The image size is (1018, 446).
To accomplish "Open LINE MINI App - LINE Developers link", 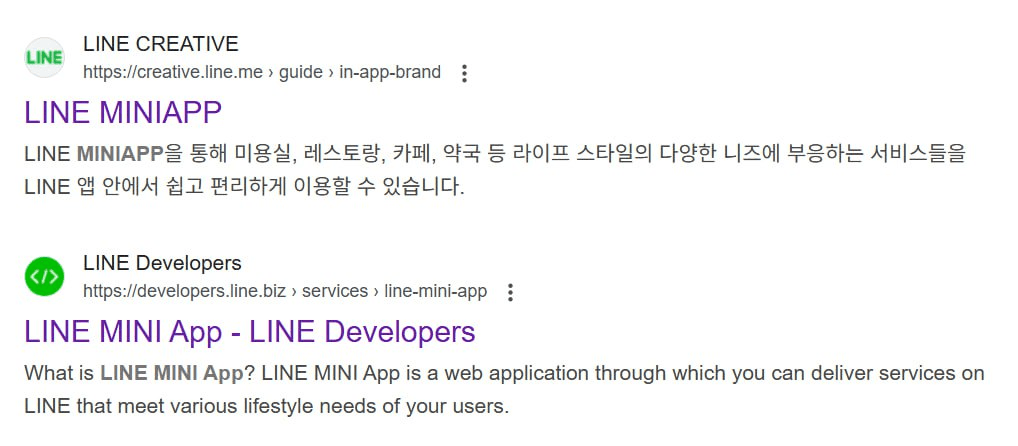I will (x=250, y=332).
